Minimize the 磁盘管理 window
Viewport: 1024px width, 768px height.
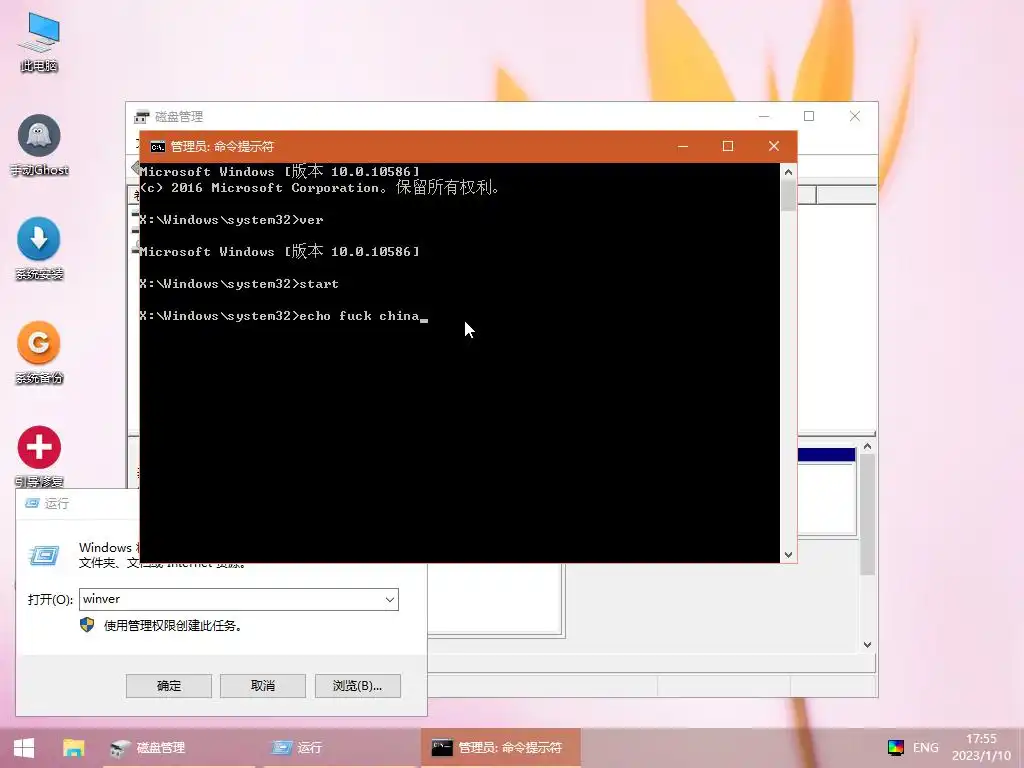(x=763, y=116)
